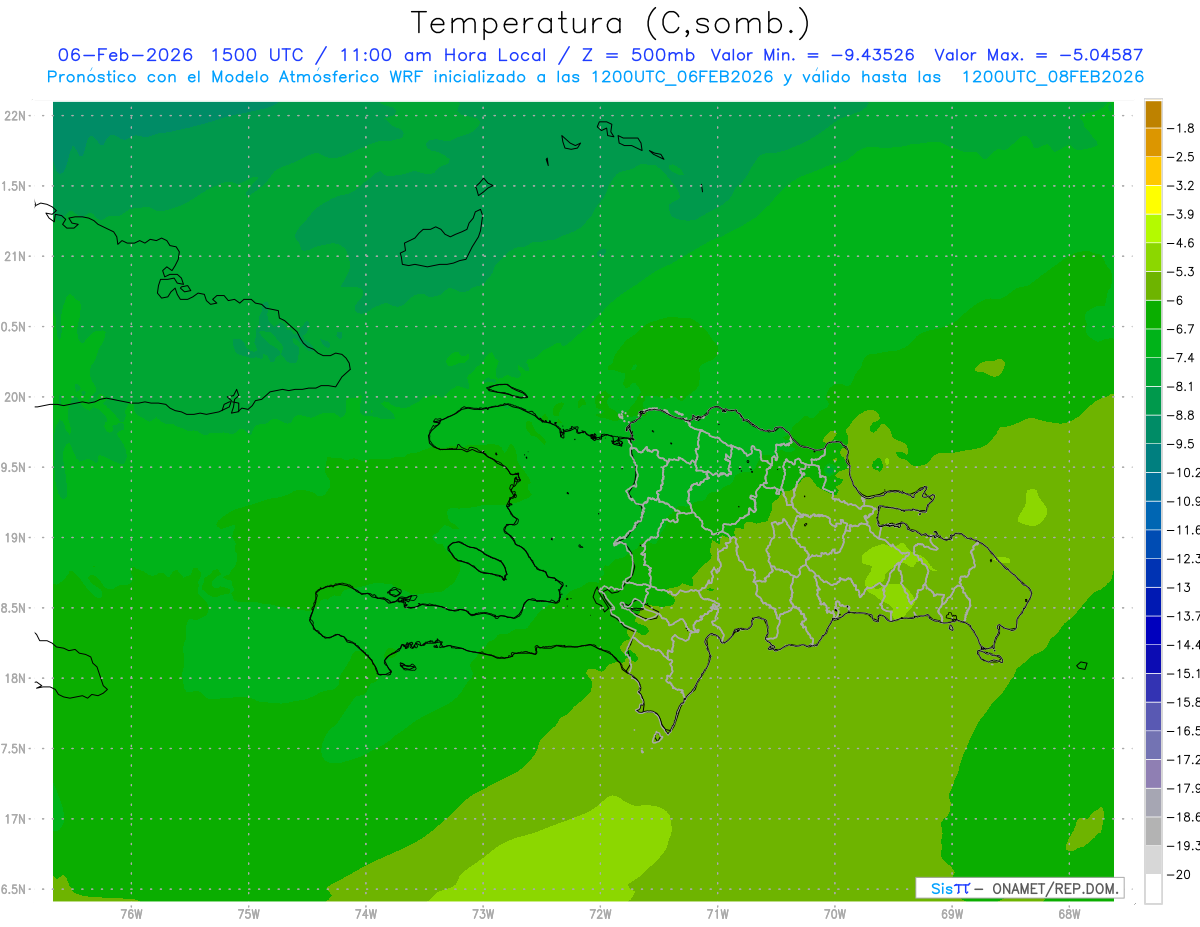Click the "-4.6" color scale label
Image resolution: width=1200 pixels, height=927 pixels.
pos(1182,243)
